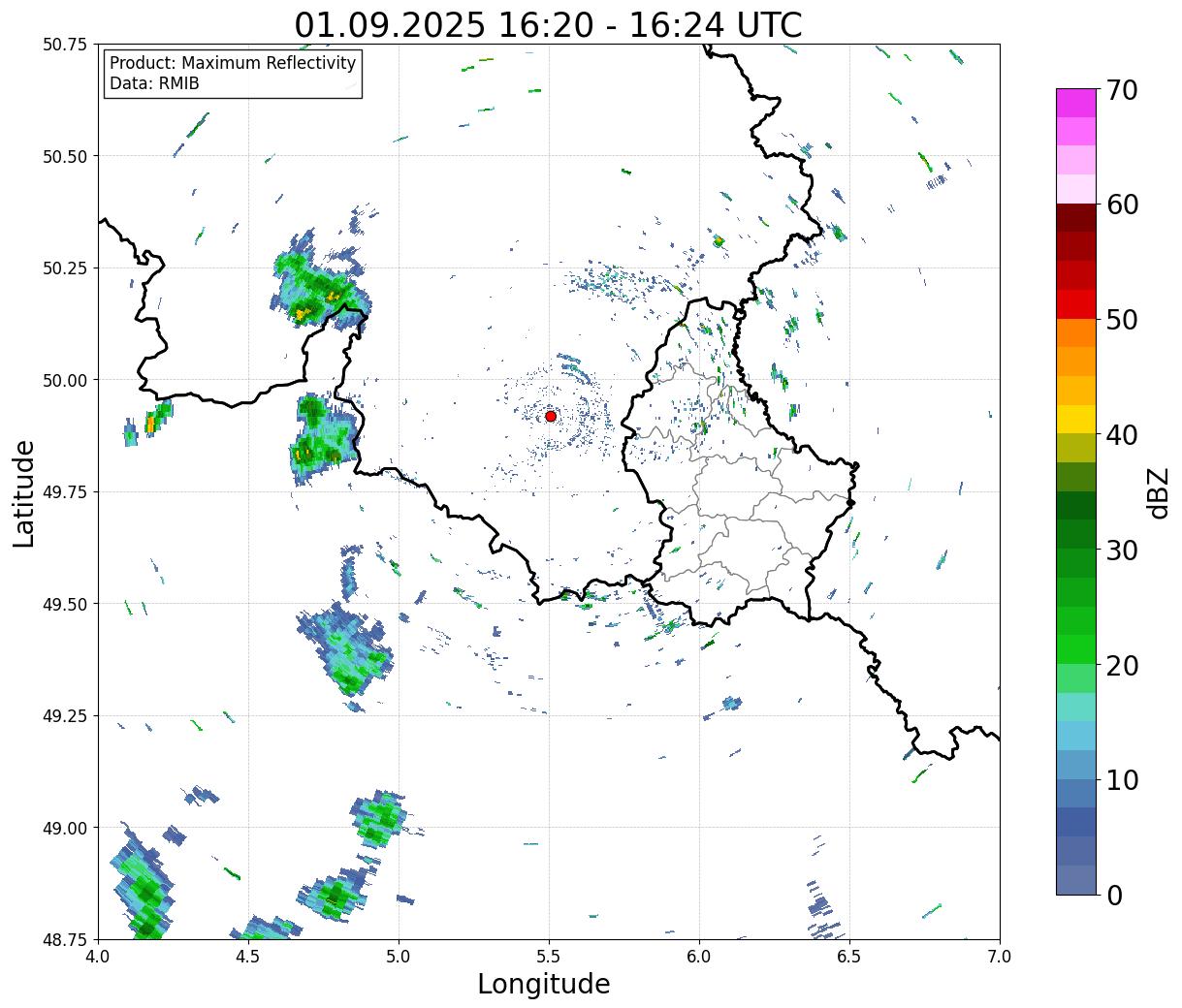The height and width of the screenshot is (1008, 1182).
Task: Click the dark maroon colorbar segment below 60
Action: 1076,218
